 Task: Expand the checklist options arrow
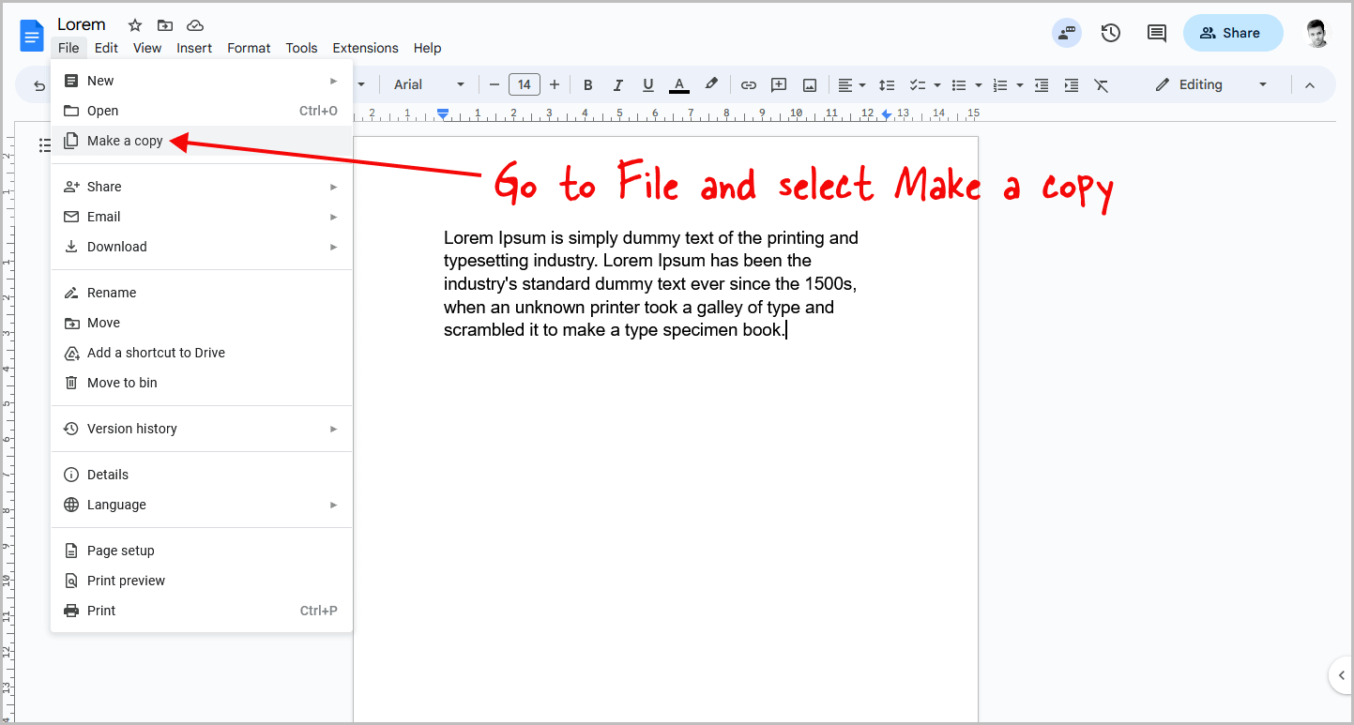pyautogui.click(x=937, y=85)
